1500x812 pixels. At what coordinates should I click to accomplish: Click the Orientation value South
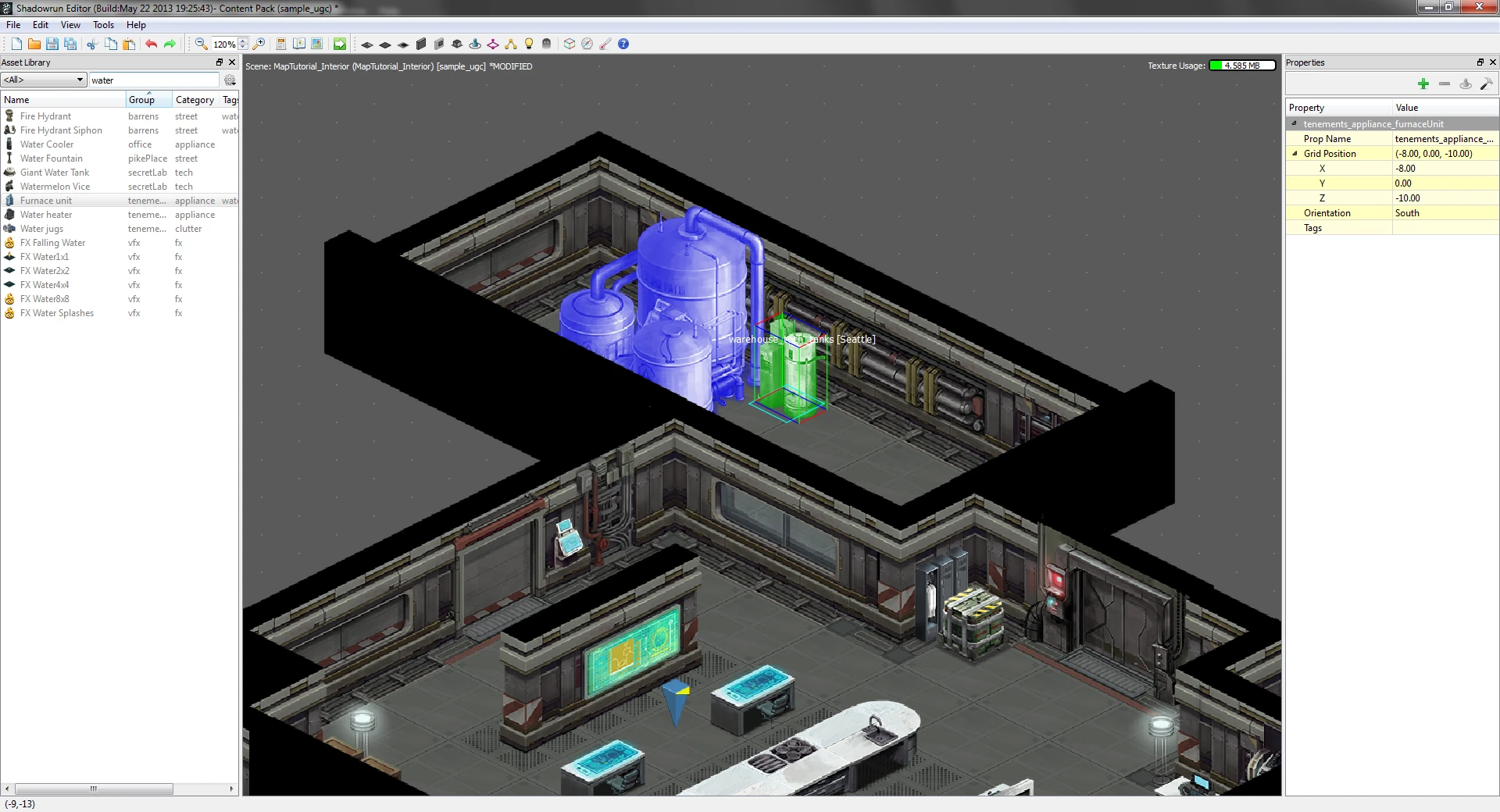coord(1445,213)
